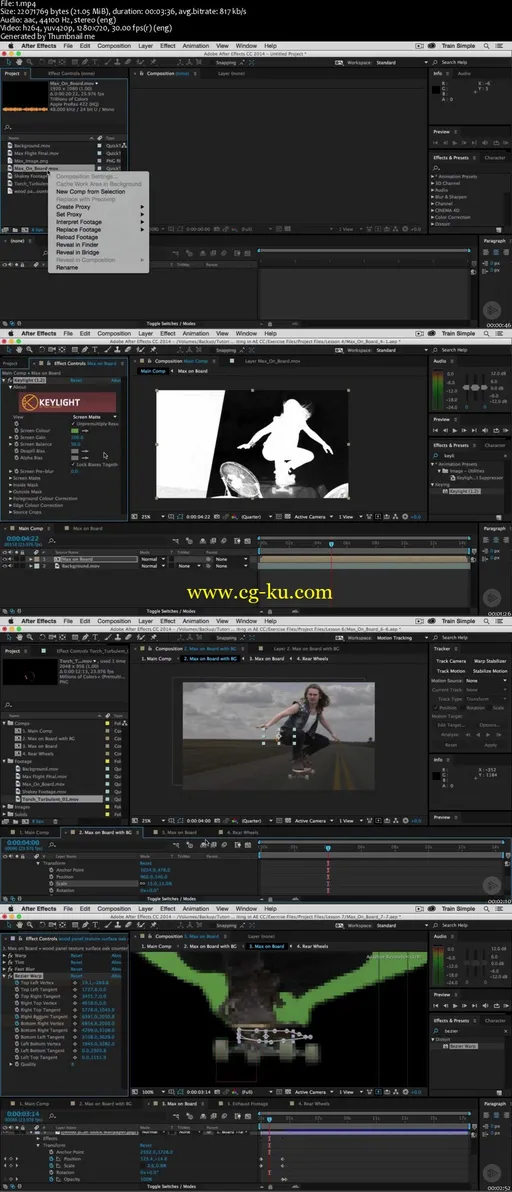Open the Composition menu in first frame's menu bar
This screenshot has height=1192, width=512.
(x=114, y=46)
